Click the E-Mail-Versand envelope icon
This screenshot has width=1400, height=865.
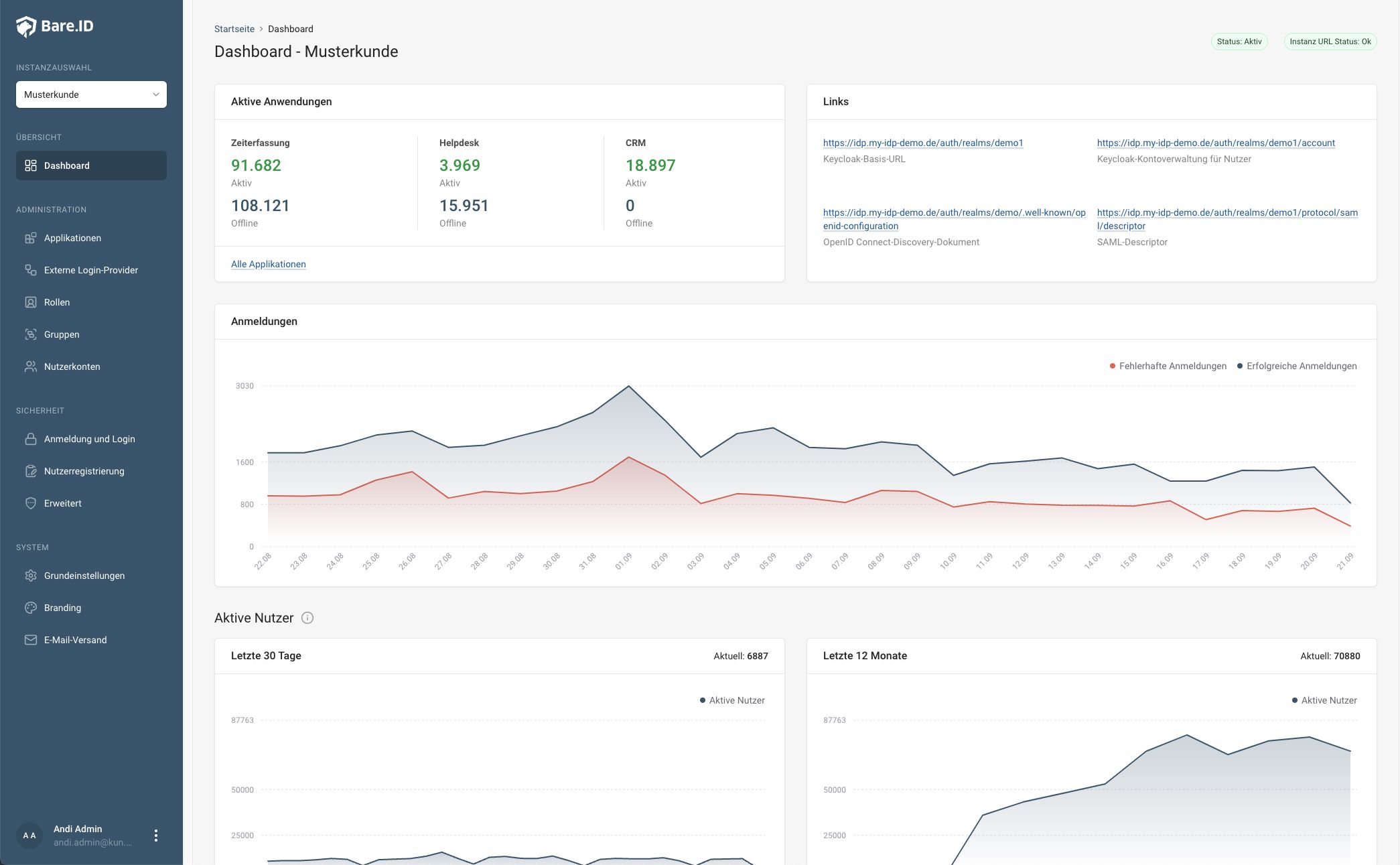tap(31, 640)
